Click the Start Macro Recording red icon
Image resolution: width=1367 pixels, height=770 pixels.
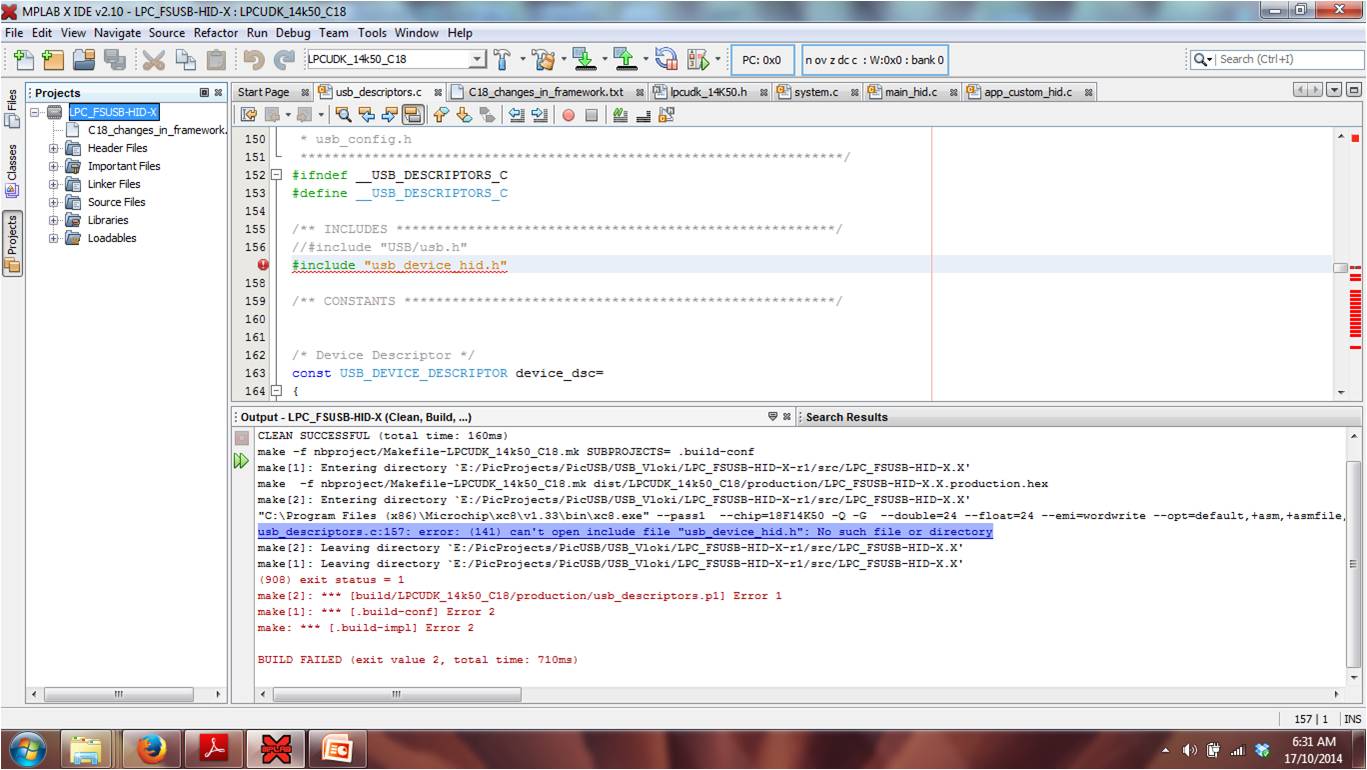(568, 115)
